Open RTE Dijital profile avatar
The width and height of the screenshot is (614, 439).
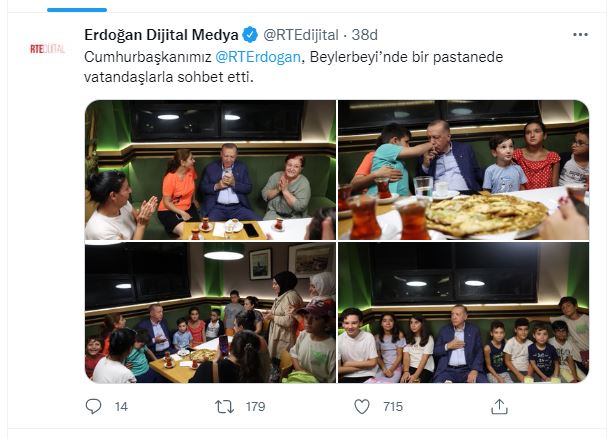(x=47, y=49)
